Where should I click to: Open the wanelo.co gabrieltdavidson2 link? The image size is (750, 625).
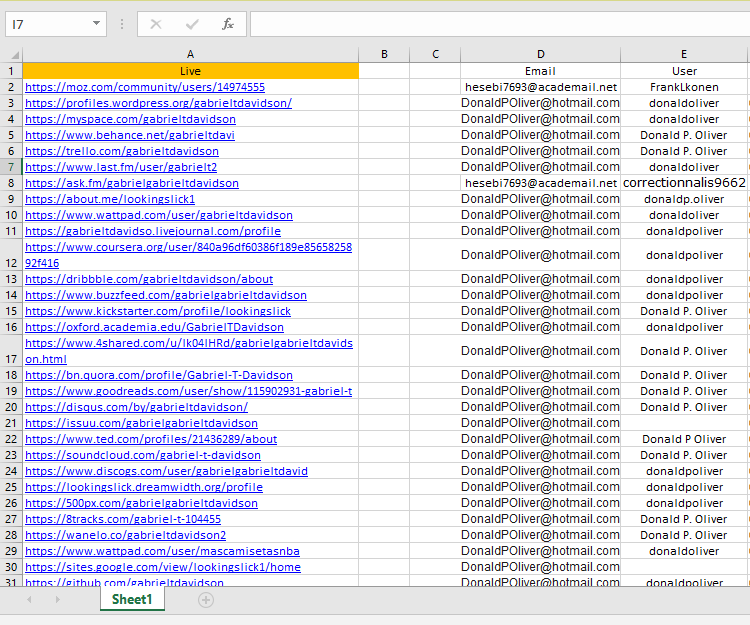125,535
